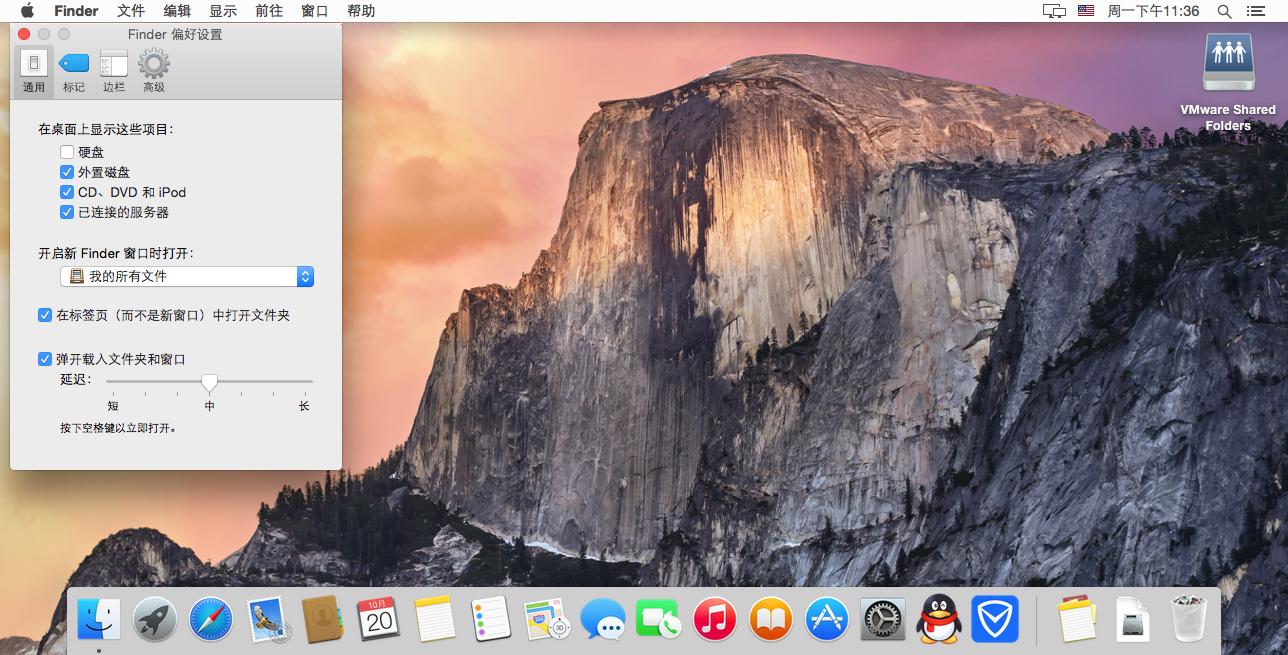The image size is (1288, 655).
Task: Enable the 硬盘 desktop item checkbox
Action: (x=67, y=152)
